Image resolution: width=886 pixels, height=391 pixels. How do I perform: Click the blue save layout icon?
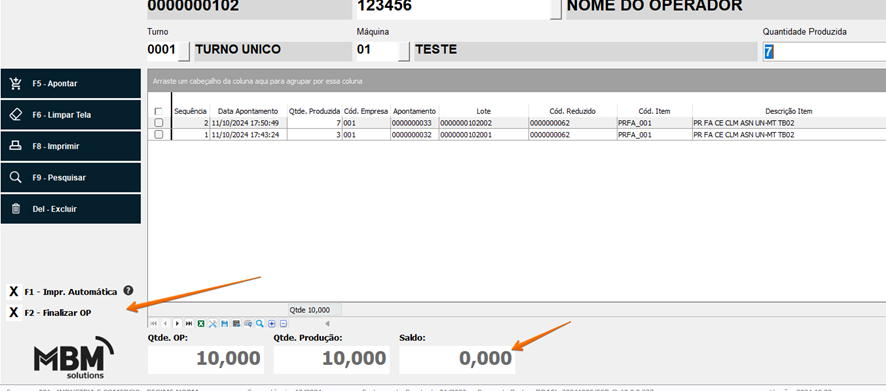point(224,324)
